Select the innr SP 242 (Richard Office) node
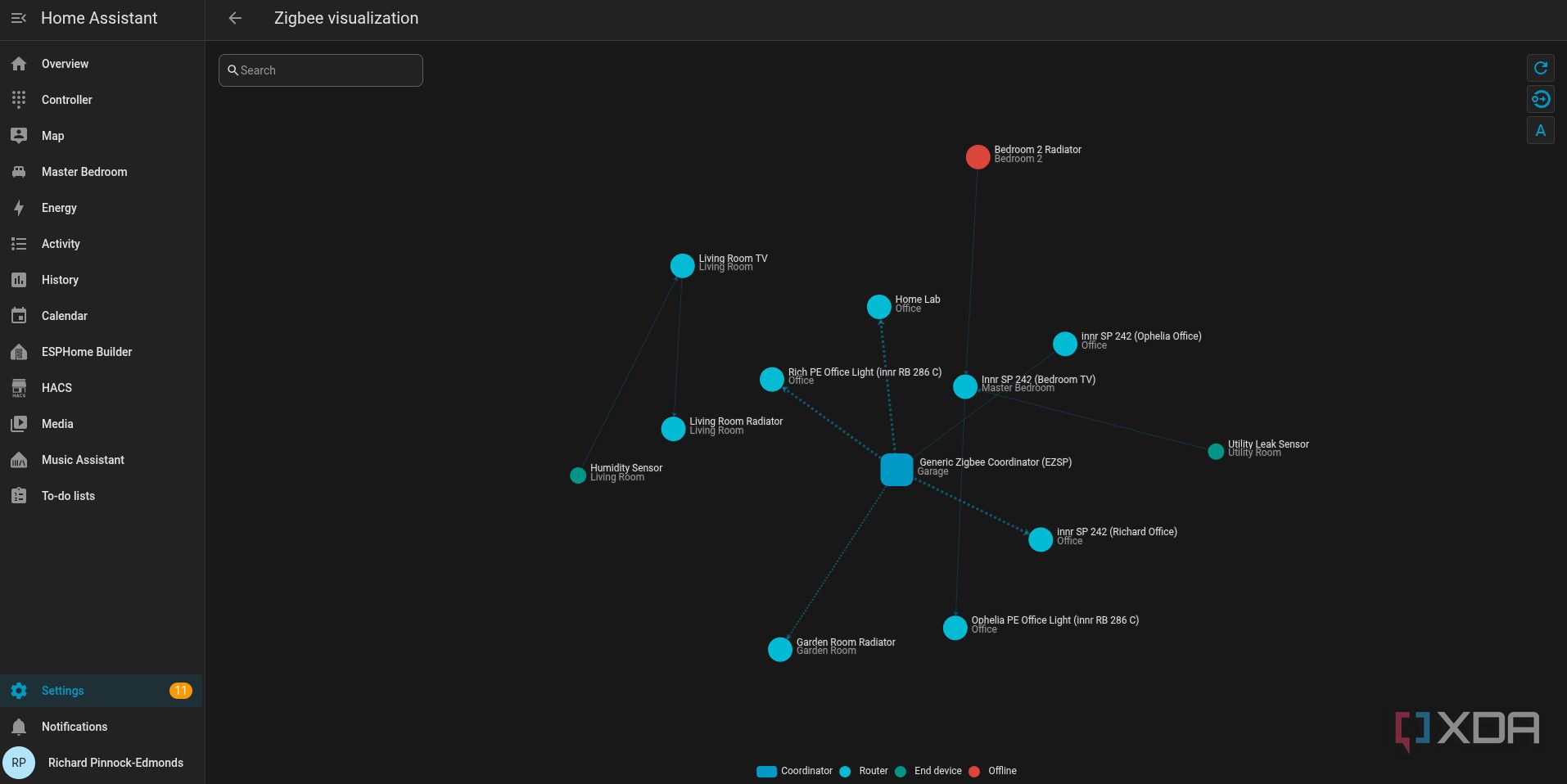Viewport: 1567px width, 784px height. [x=1041, y=539]
